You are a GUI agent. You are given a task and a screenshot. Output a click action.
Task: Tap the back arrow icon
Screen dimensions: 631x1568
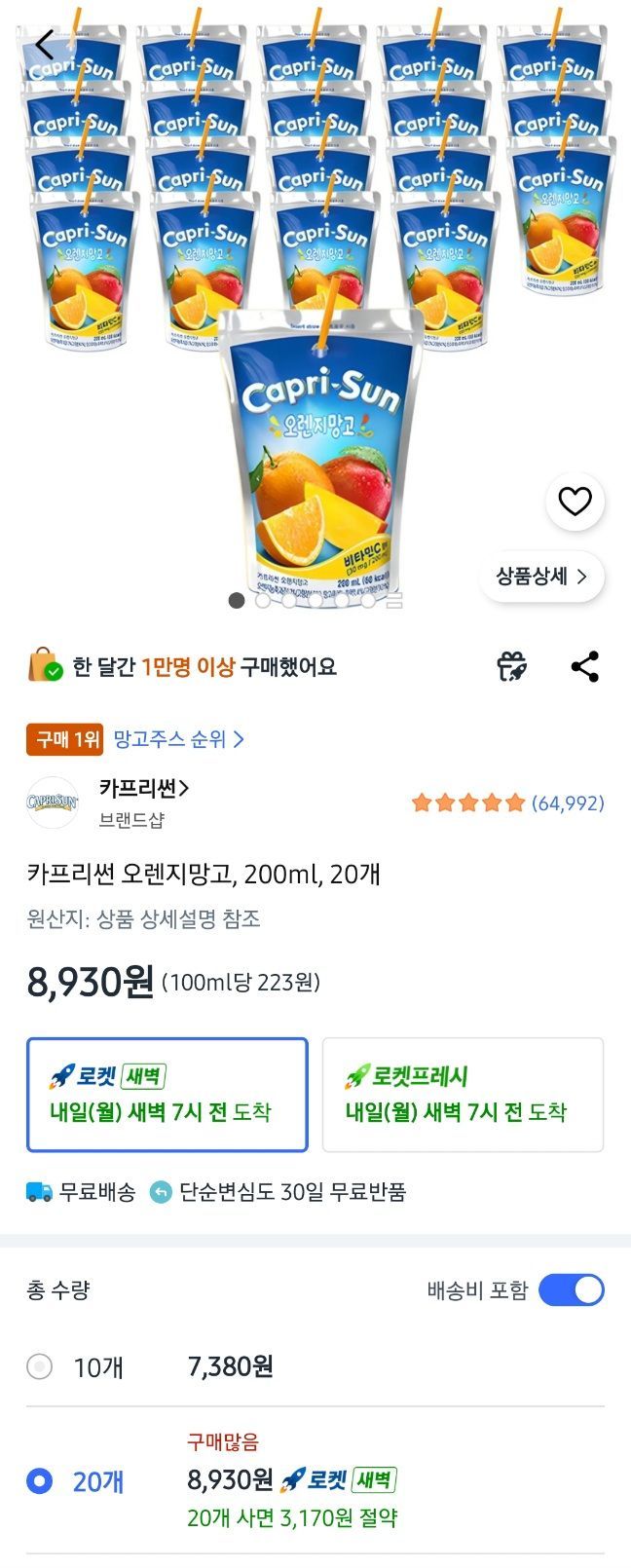coord(45,45)
